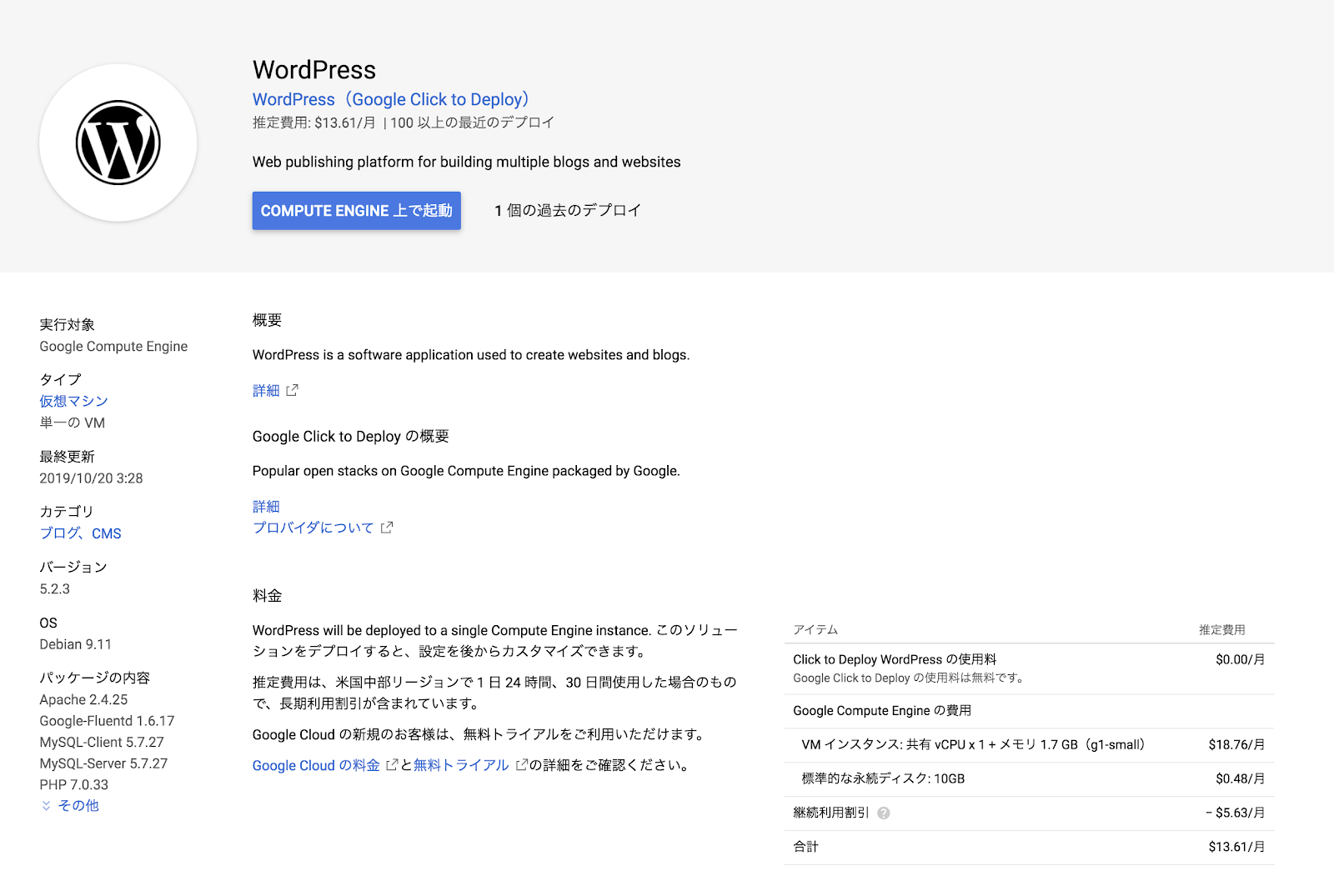The image size is (1334, 896).
Task: Open the 詳細 link under 概要
Action: click(x=266, y=390)
